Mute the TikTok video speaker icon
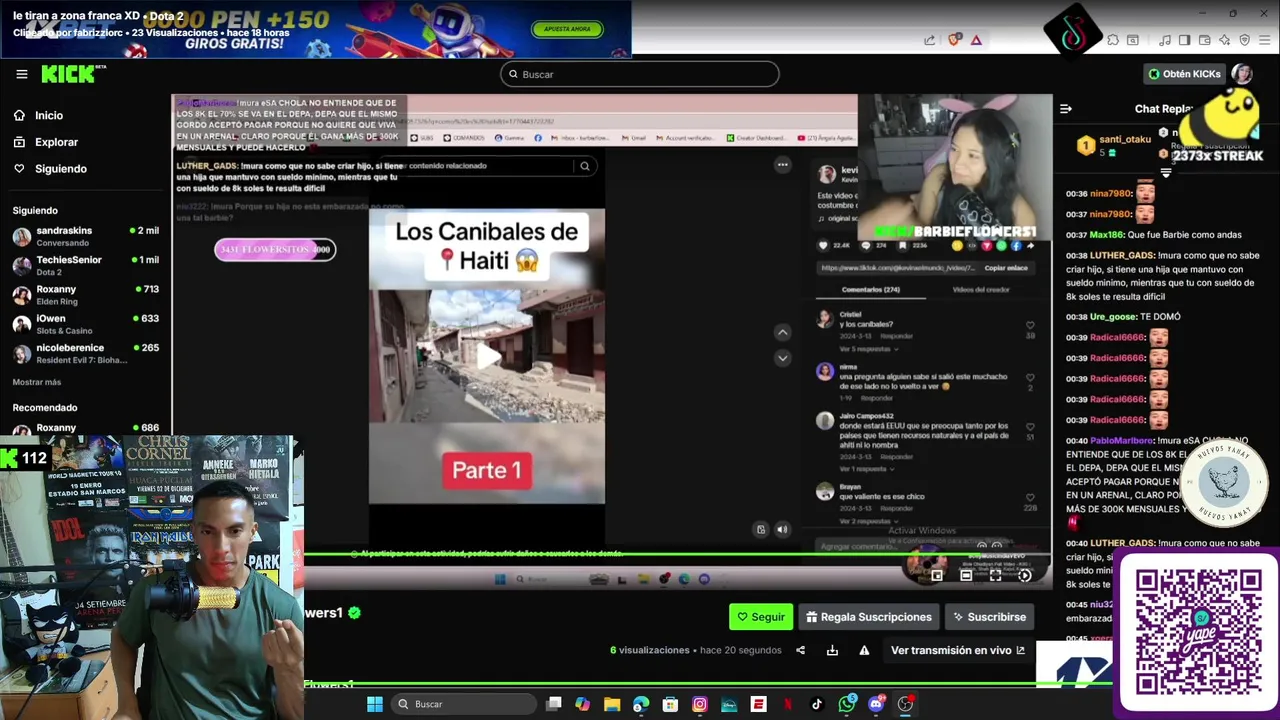The width and height of the screenshot is (1280, 720). point(782,529)
